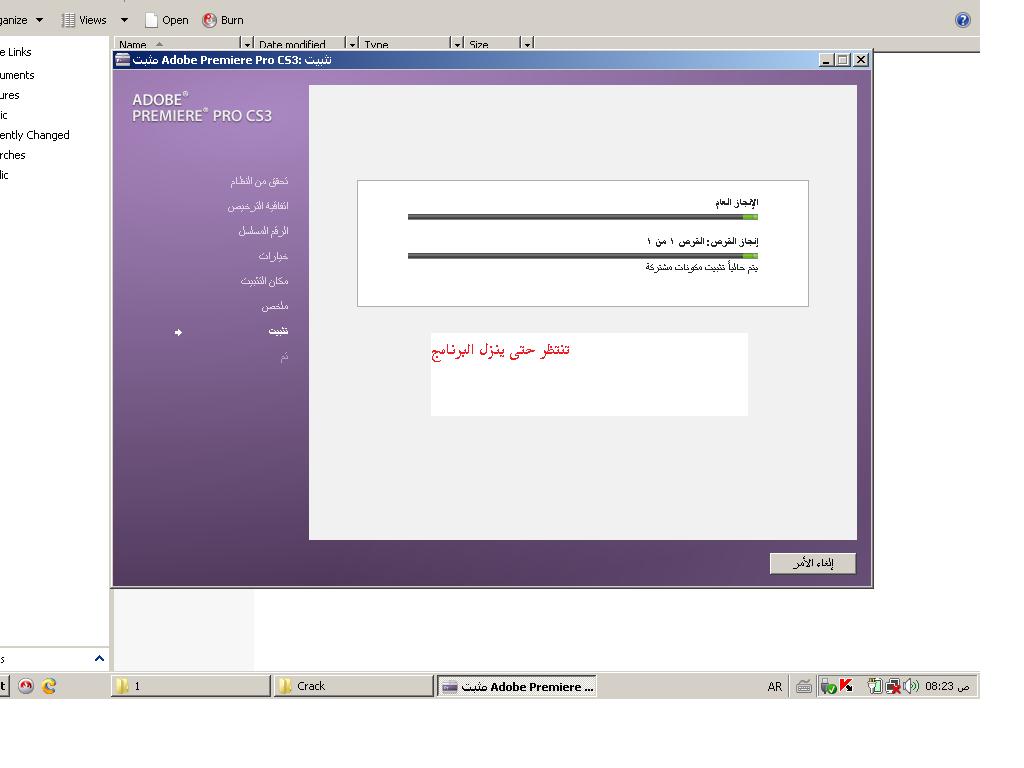Click the on-screen keyboard tray icon
Viewport: 1024px width, 768px height.
pos(803,686)
